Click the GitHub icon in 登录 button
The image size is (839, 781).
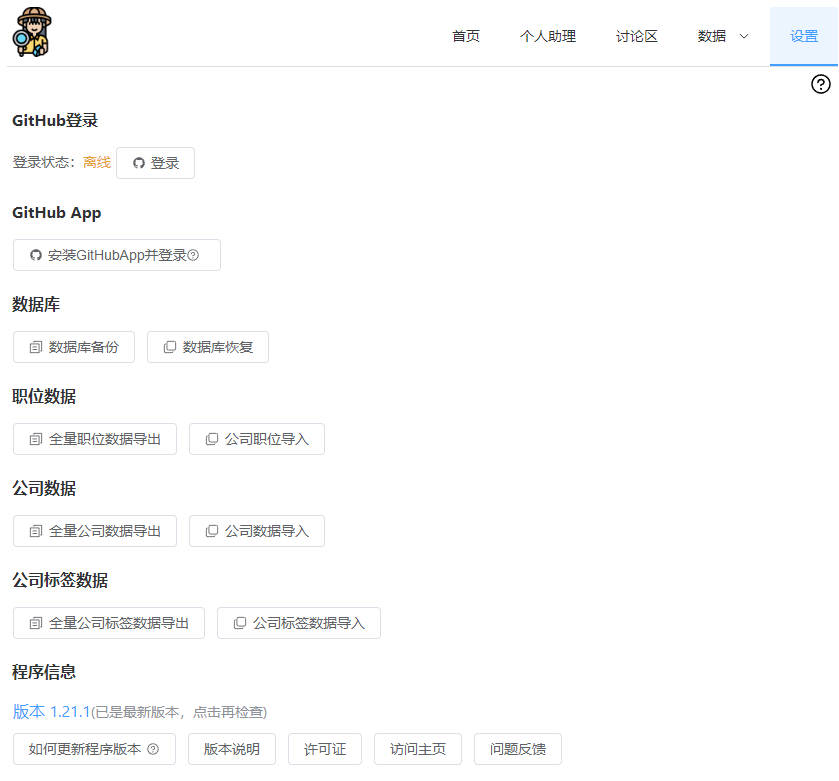coord(139,163)
